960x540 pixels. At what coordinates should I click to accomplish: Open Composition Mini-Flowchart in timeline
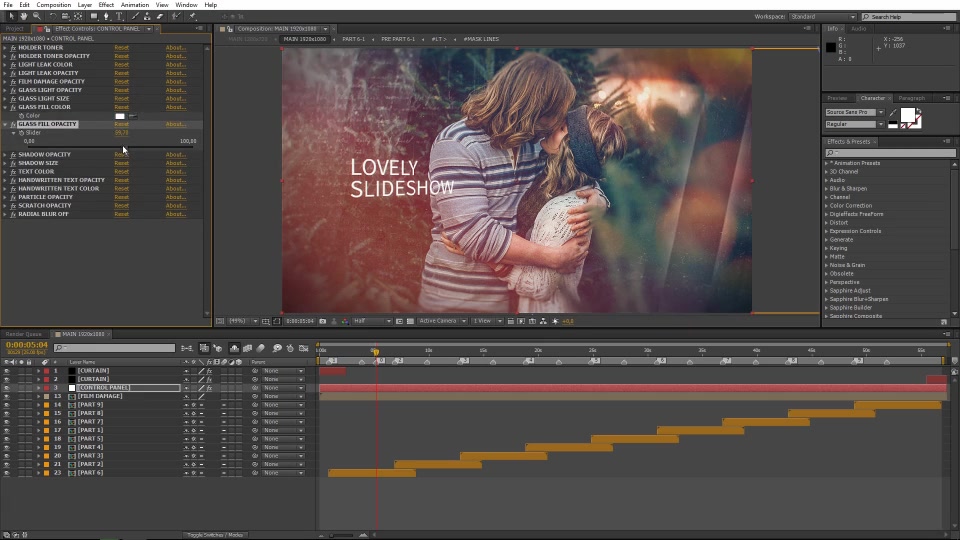click(187, 348)
